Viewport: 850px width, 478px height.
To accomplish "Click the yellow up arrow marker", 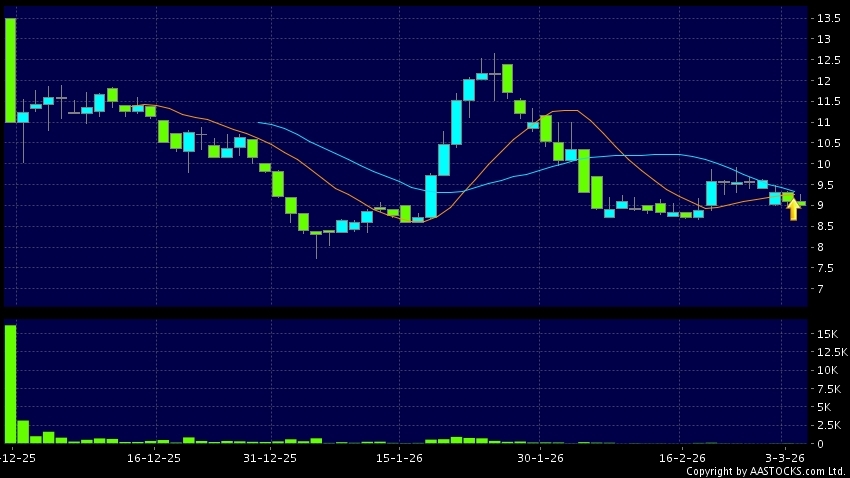I will pos(793,210).
